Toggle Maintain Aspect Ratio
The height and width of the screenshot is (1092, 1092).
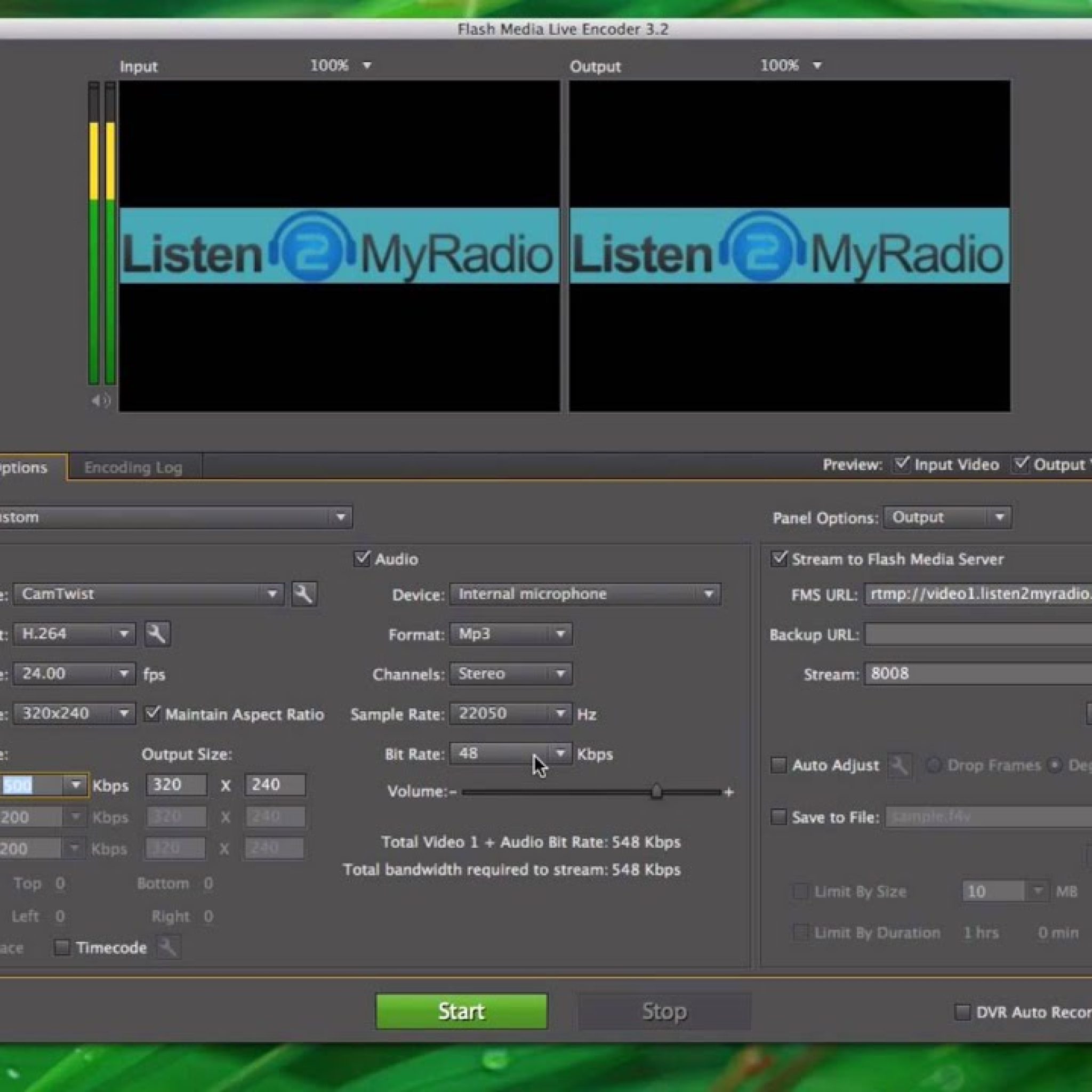point(152,714)
